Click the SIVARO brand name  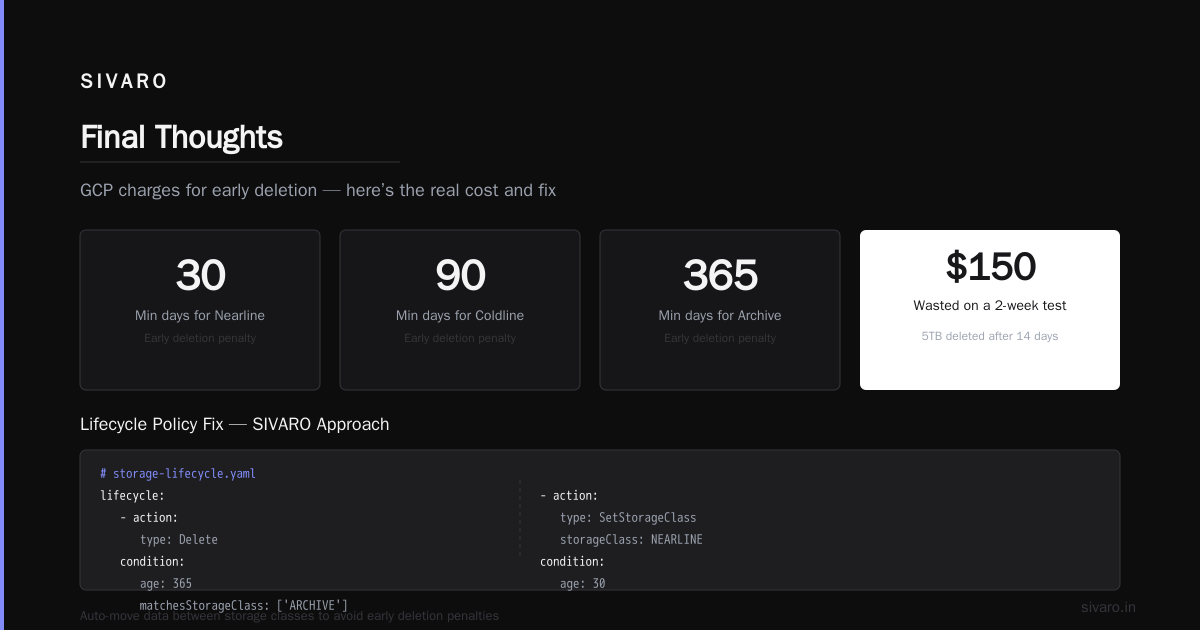(124, 82)
